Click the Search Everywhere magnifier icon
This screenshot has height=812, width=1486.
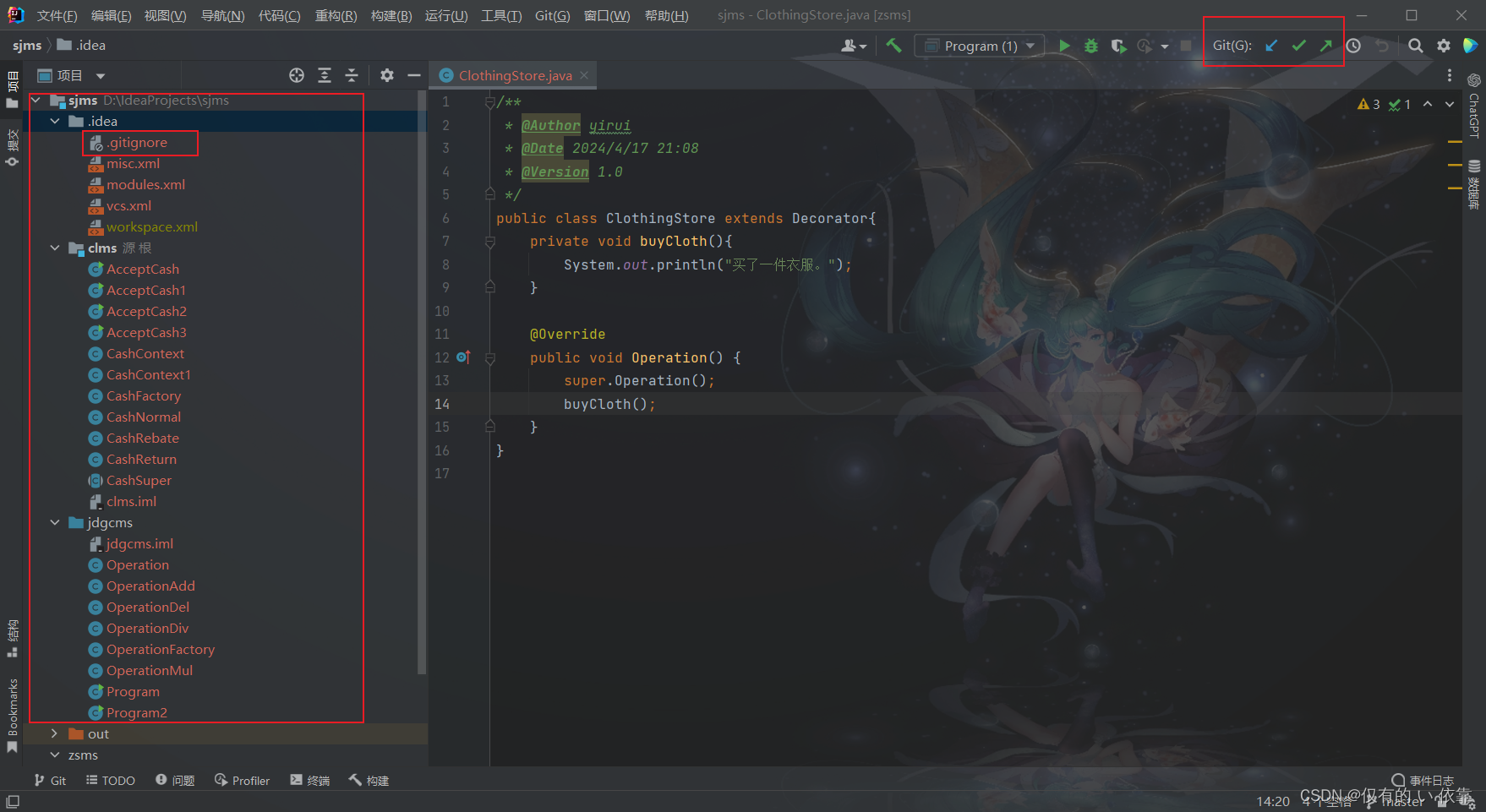1415,46
